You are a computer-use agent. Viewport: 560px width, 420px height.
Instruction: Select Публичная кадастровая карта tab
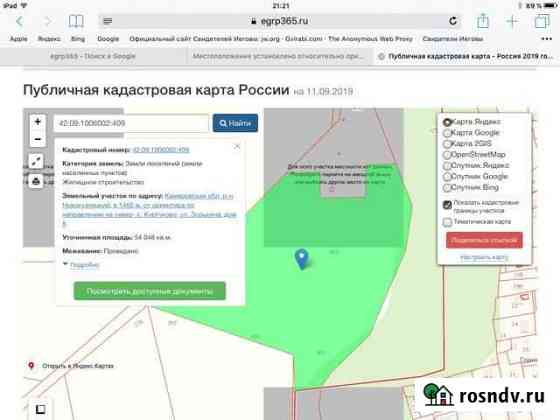coord(466,56)
